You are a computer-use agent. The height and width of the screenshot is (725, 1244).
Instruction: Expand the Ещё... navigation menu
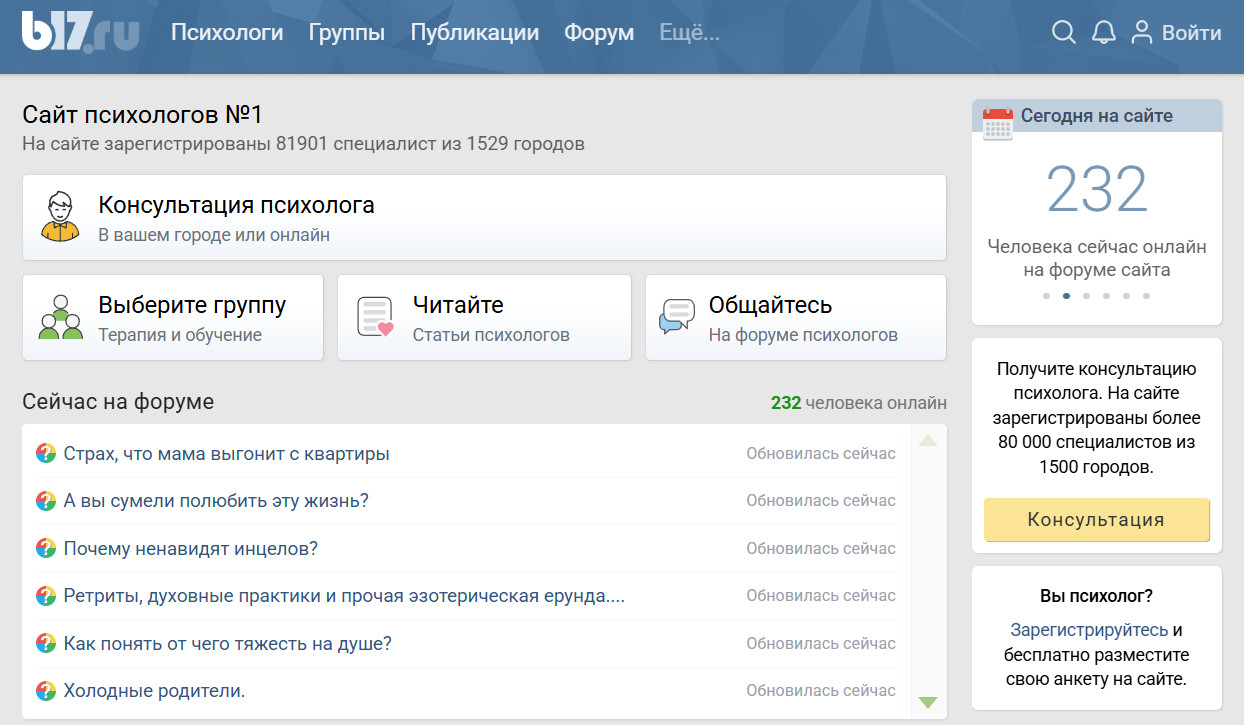point(689,33)
